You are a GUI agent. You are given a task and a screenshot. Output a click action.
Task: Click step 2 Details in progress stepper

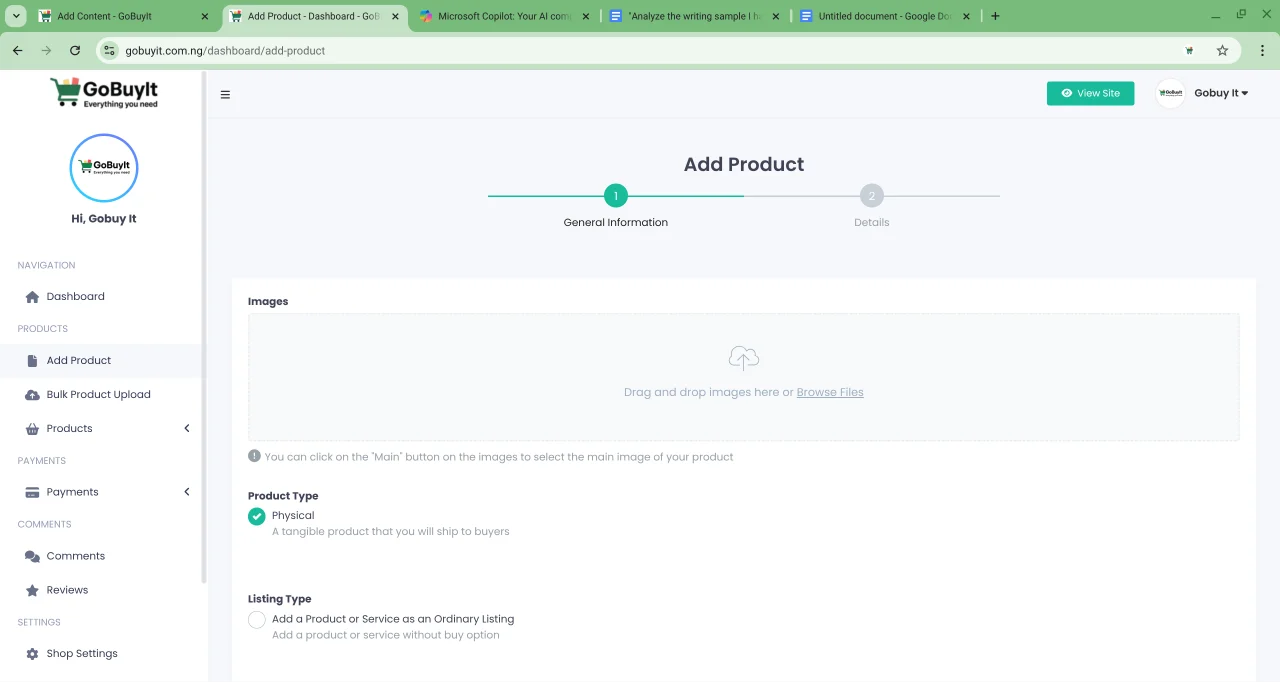click(x=871, y=197)
